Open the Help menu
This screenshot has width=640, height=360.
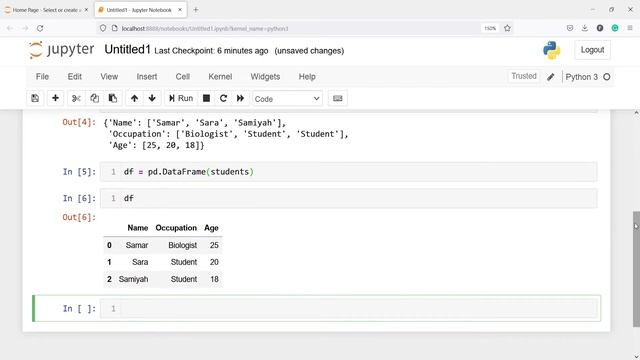coord(307,77)
